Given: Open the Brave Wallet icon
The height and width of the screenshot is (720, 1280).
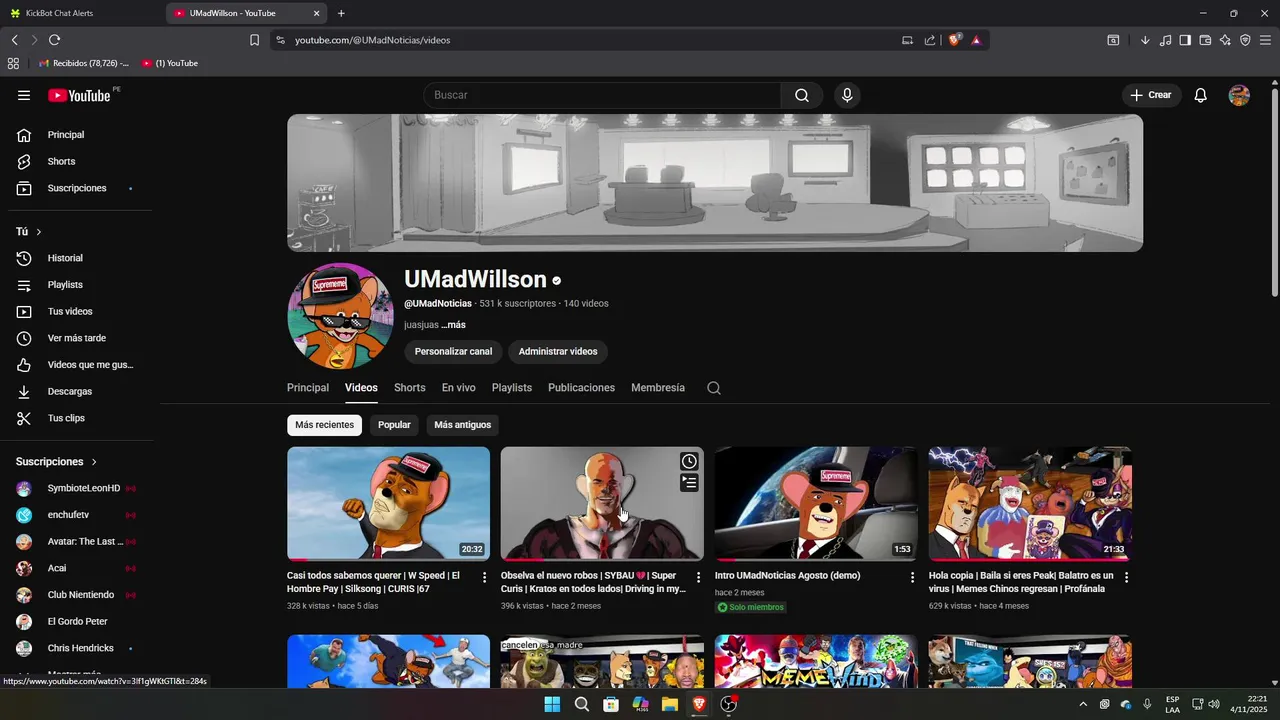Looking at the screenshot, I should 1205,40.
